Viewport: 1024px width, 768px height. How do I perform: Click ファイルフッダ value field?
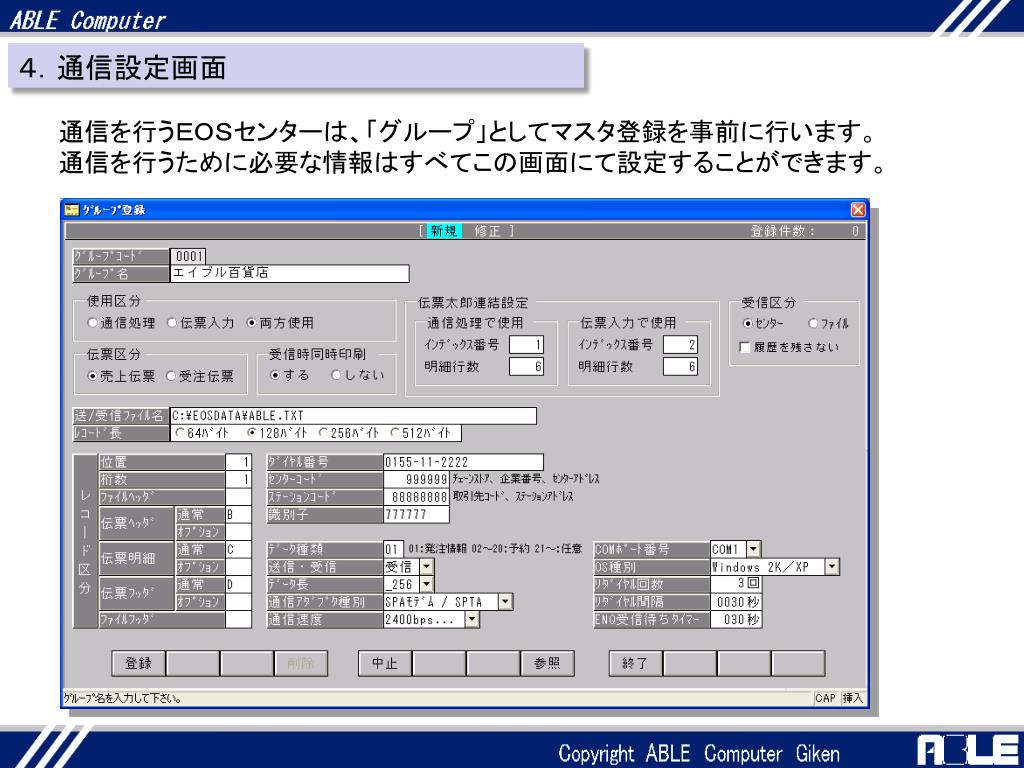pyautogui.click(x=238, y=620)
